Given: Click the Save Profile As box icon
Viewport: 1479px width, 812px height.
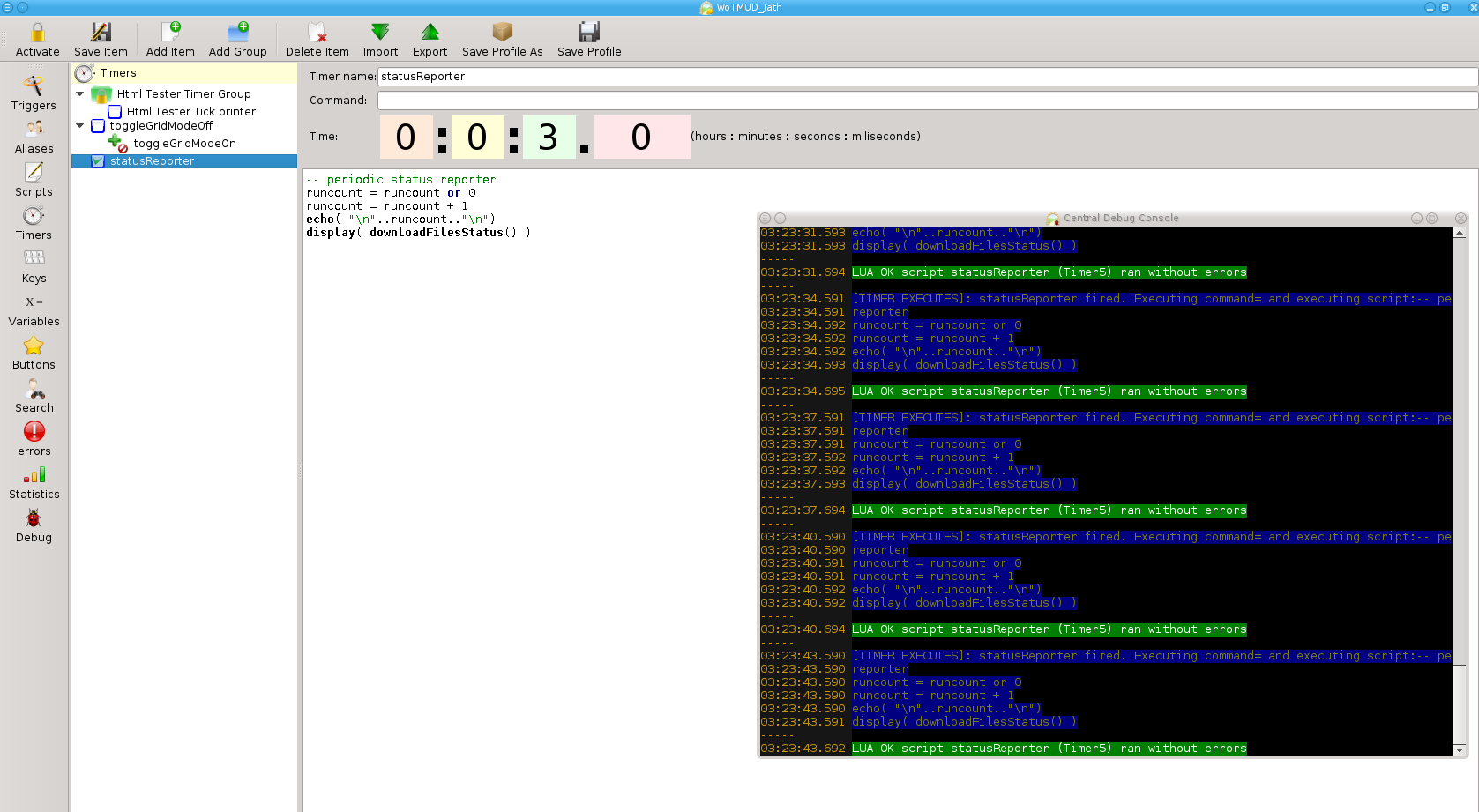Looking at the screenshot, I should click(503, 33).
